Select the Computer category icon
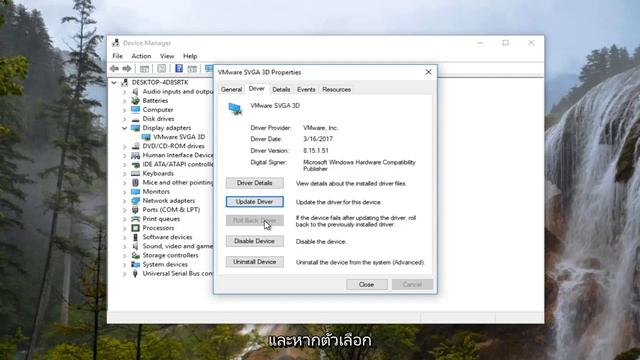This screenshot has width=640, height=360. [x=136, y=109]
